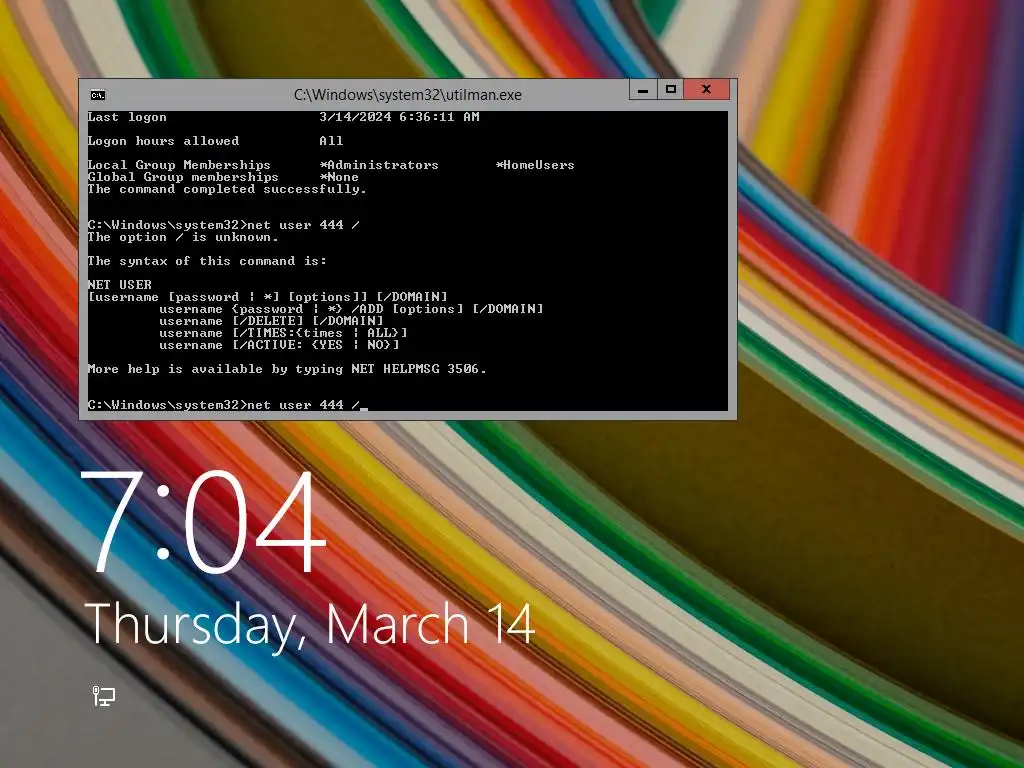Click the title text C:\Windows\system32\utilman.exe
Viewport: 1024px width, 768px height.
408,95
